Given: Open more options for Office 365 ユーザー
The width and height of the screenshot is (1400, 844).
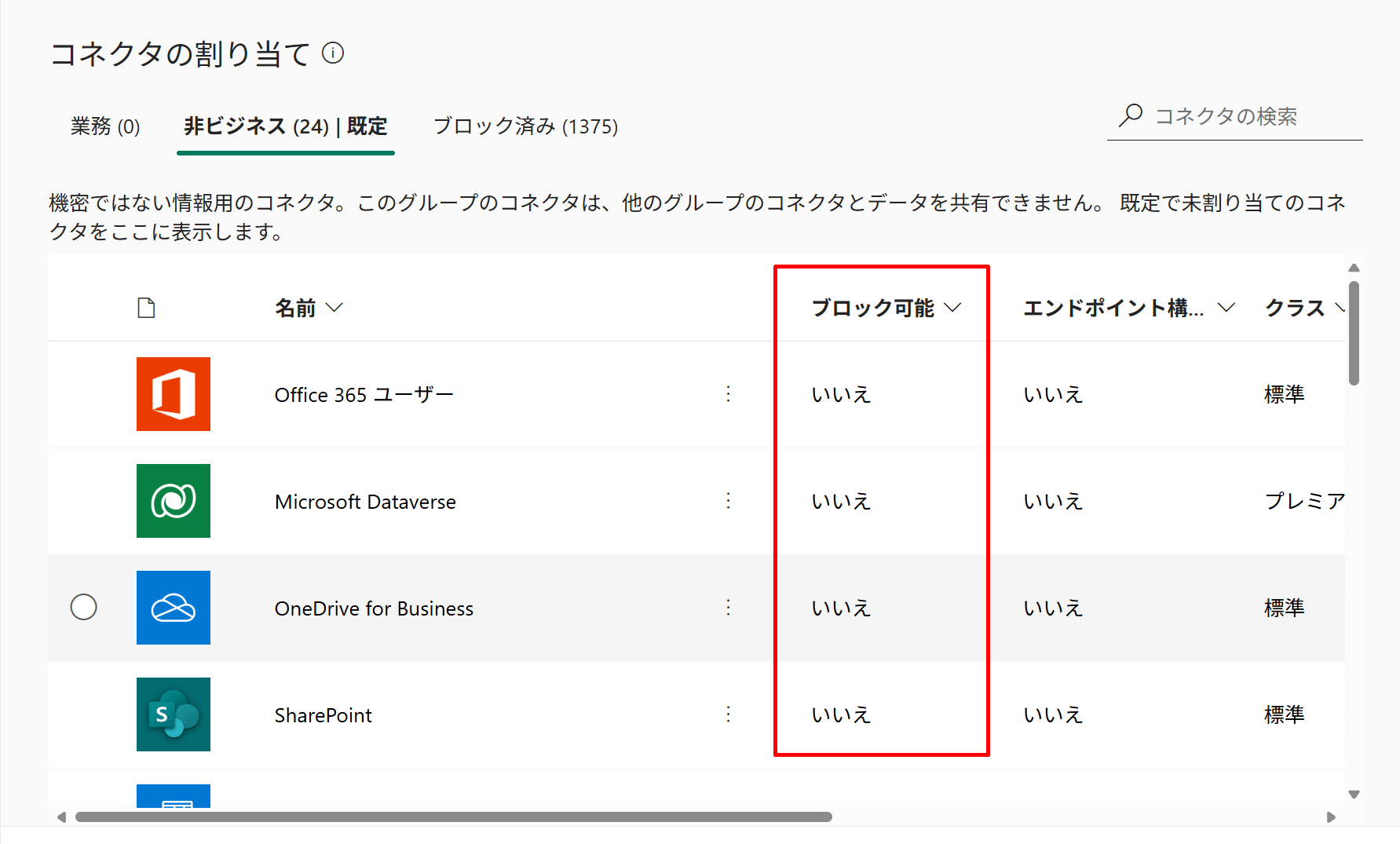Looking at the screenshot, I should pos(728,394).
